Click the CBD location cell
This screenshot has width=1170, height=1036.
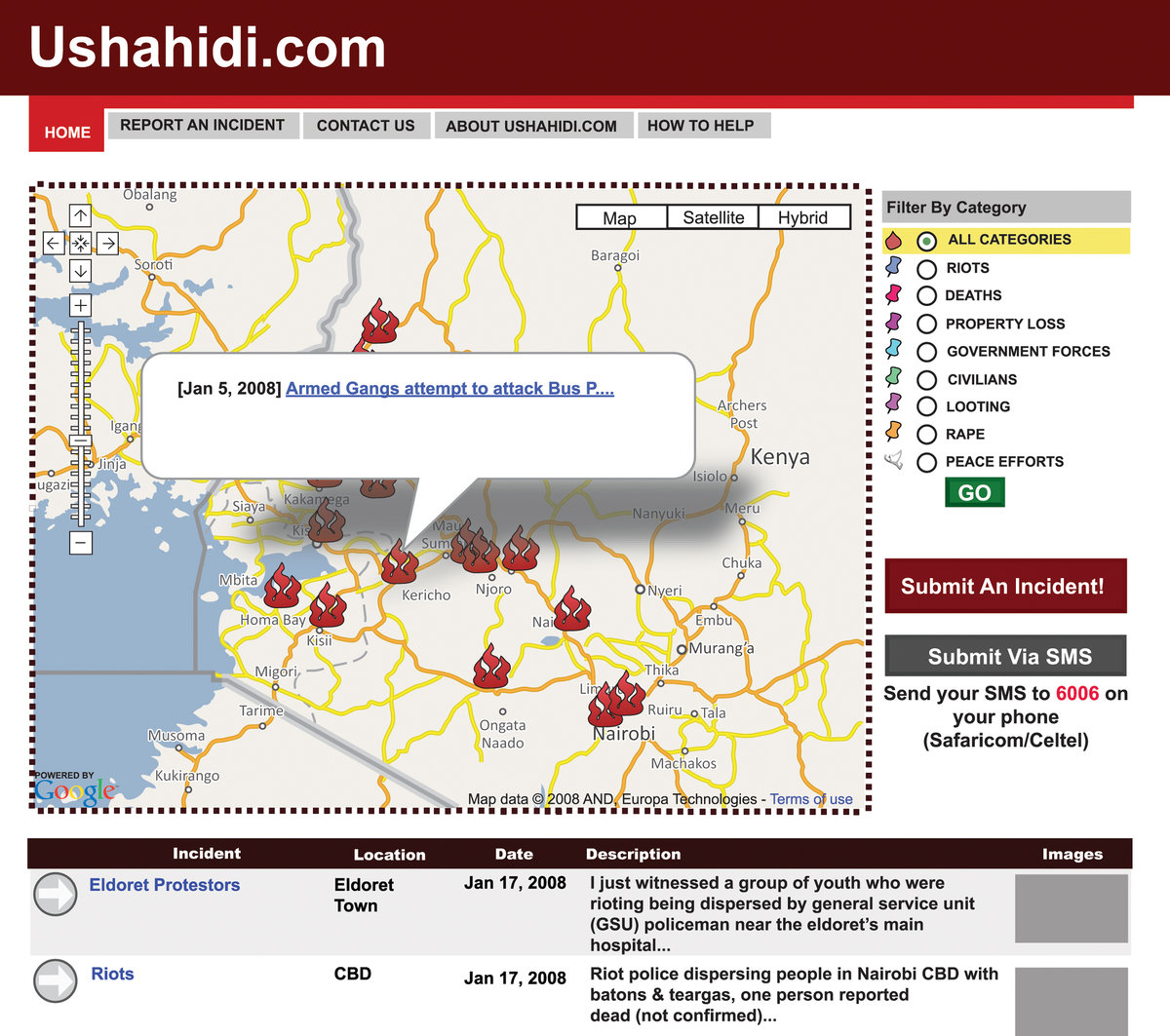353,974
